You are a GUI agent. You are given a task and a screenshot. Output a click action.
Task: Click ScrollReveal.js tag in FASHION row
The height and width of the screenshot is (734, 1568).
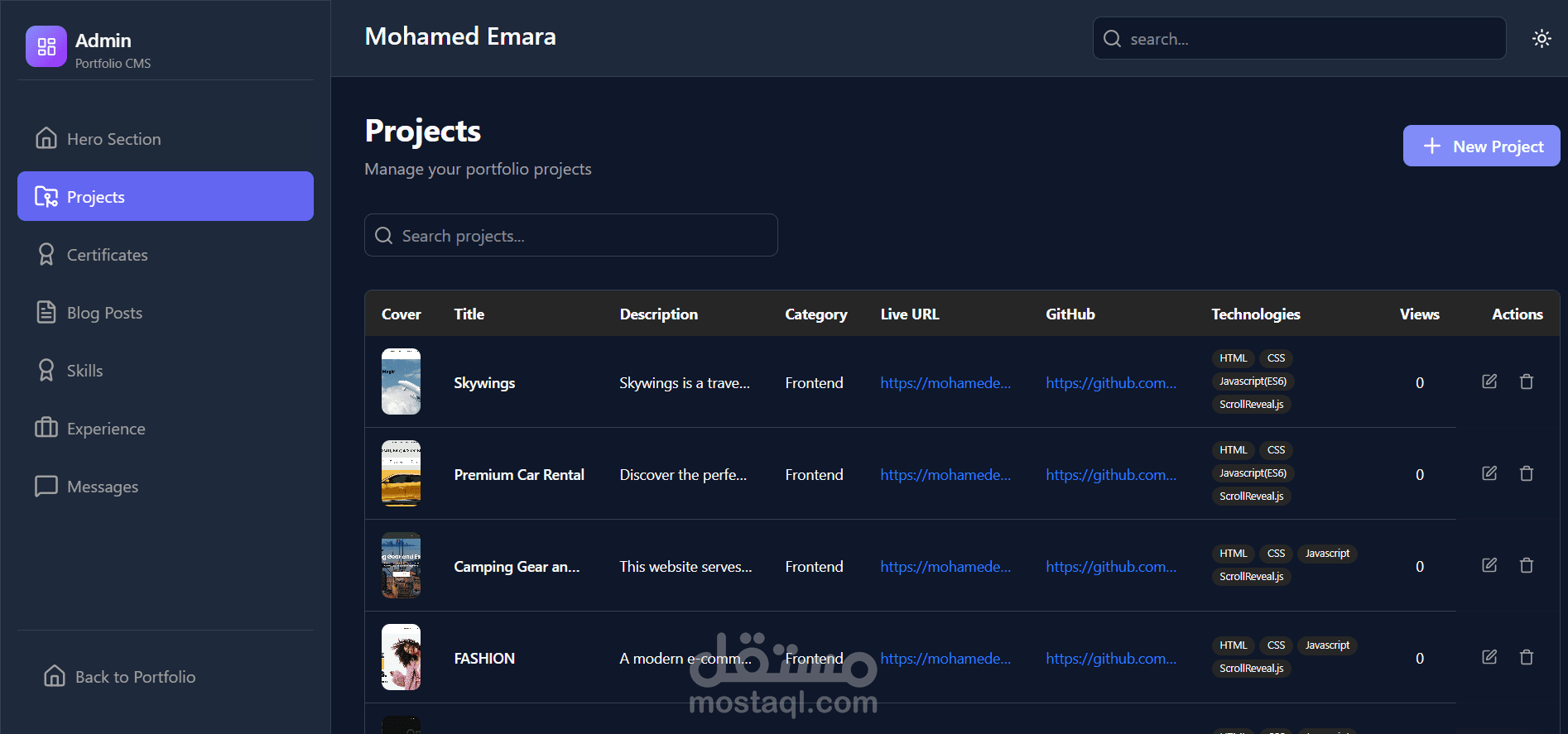click(x=1252, y=669)
